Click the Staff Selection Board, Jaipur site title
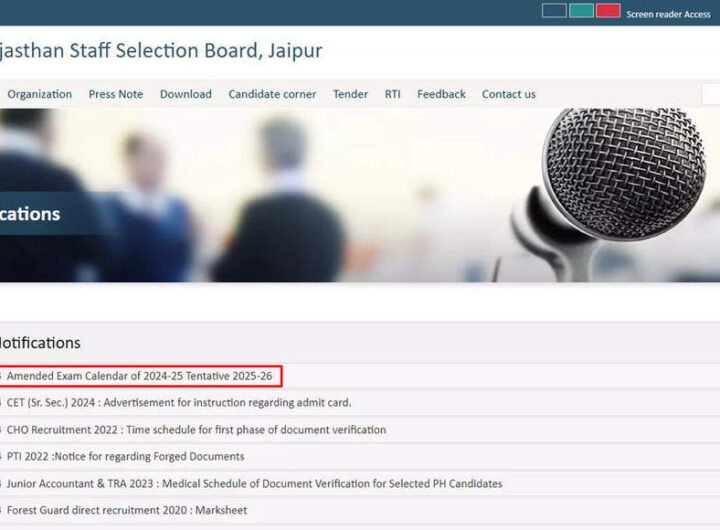 (x=160, y=51)
